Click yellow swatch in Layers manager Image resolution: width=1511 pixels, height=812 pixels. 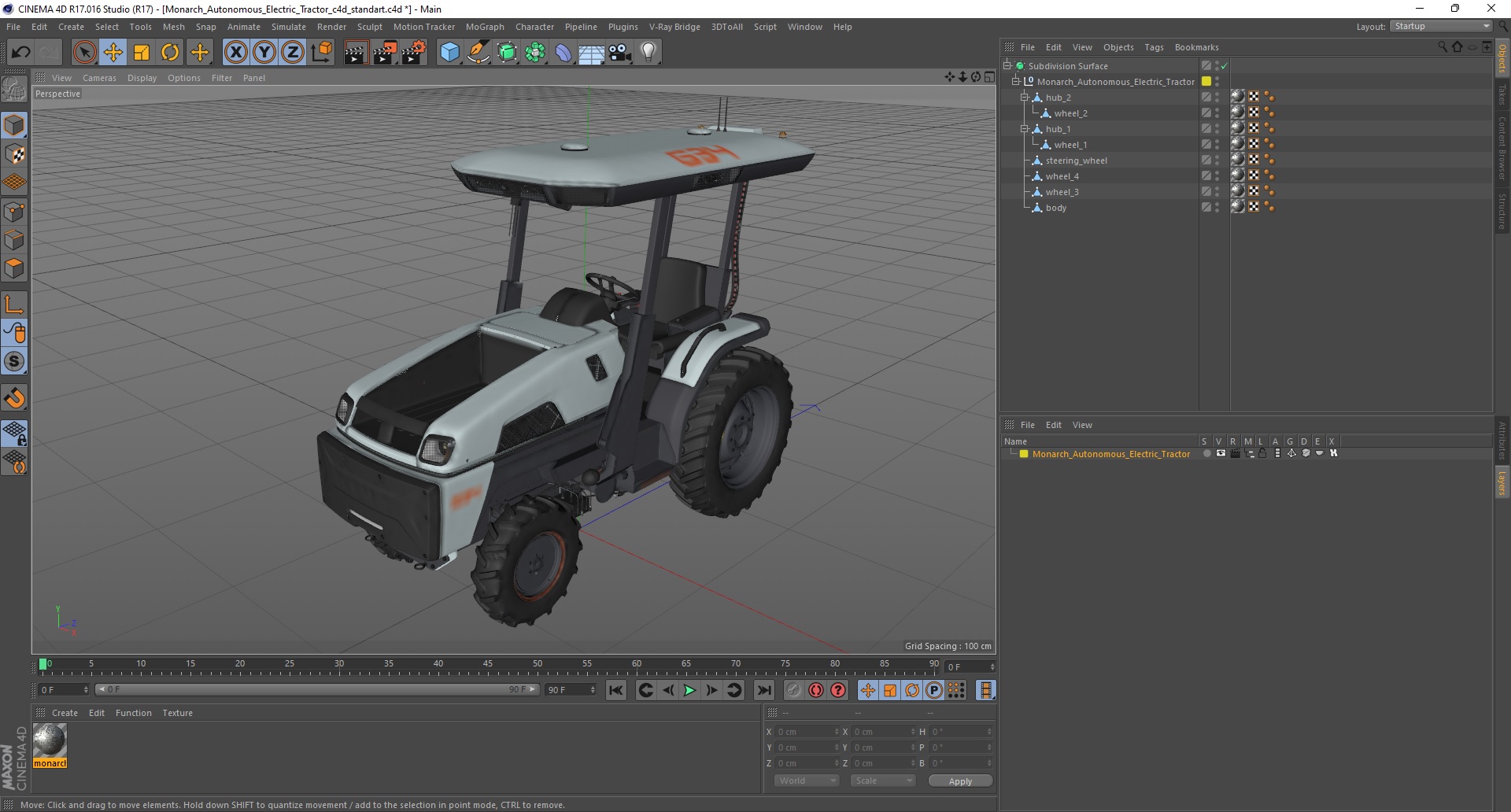click(x=1024, y=454)
